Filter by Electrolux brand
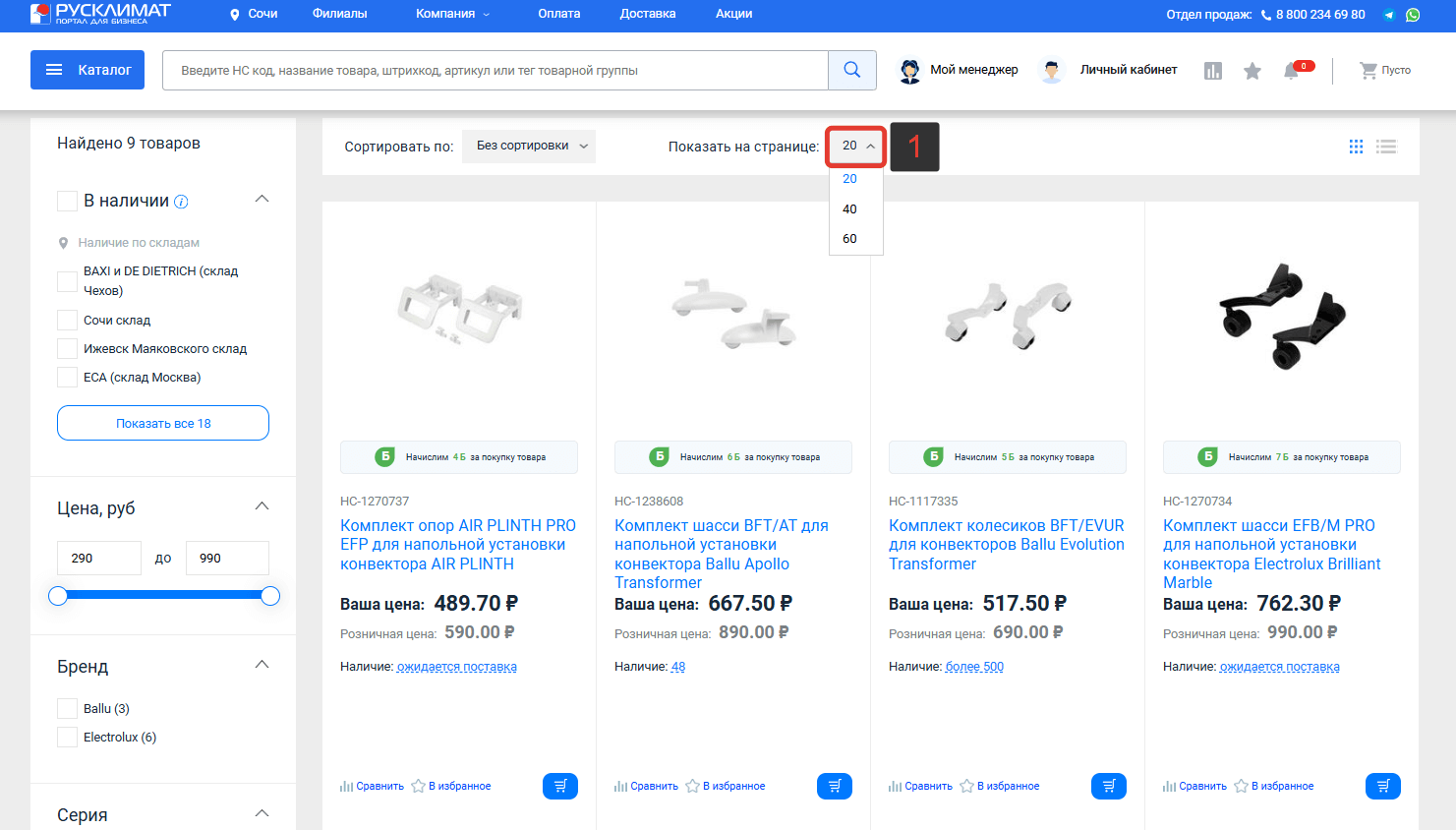 [x=67, y=737]
